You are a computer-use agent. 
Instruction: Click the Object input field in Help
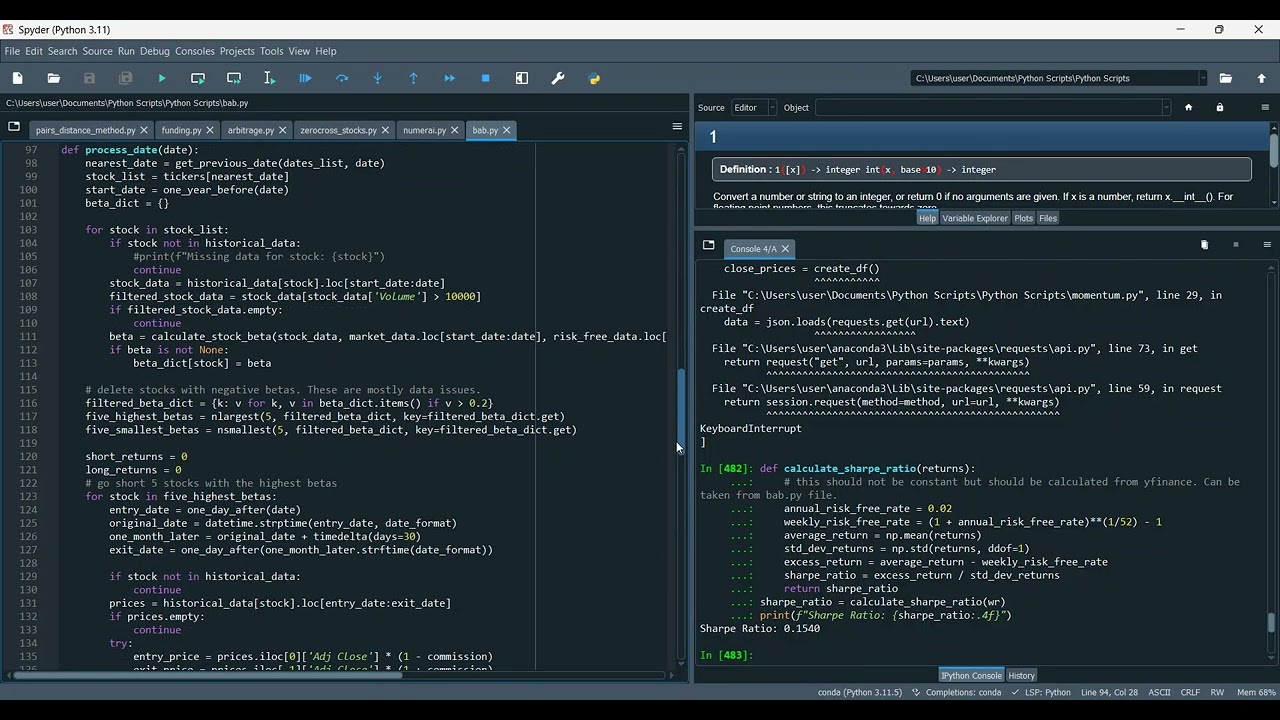(990, 107)
